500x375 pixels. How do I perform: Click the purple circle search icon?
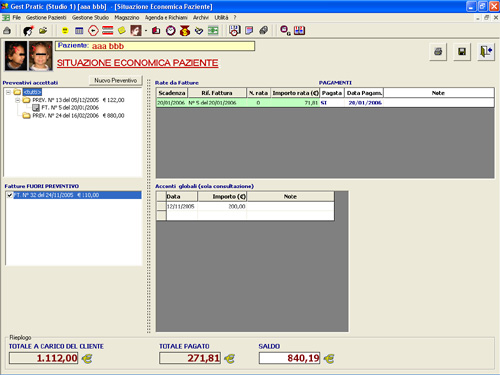pos(285,31)
